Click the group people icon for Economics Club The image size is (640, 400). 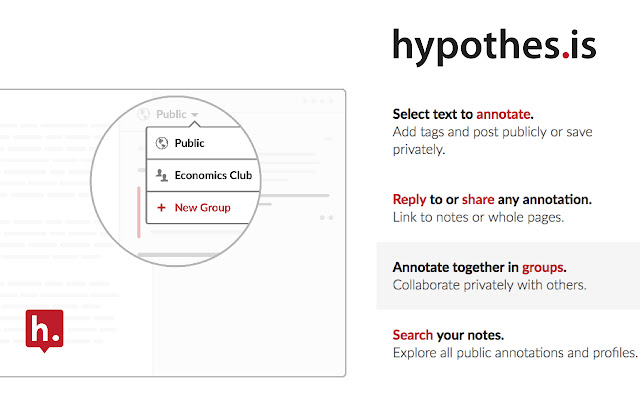(160, 175)
